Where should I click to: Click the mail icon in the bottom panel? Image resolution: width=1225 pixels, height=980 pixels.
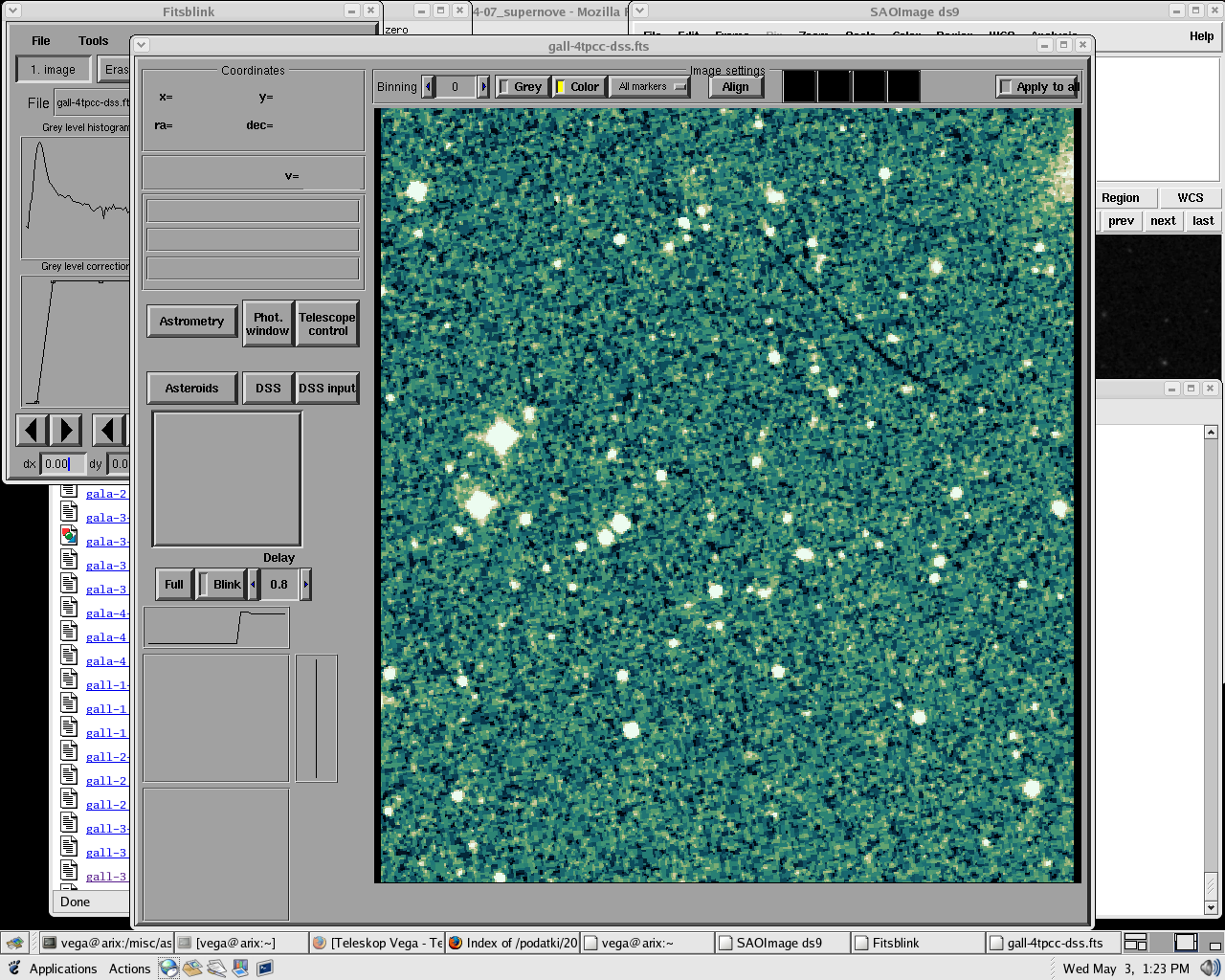tap(193, 968)
